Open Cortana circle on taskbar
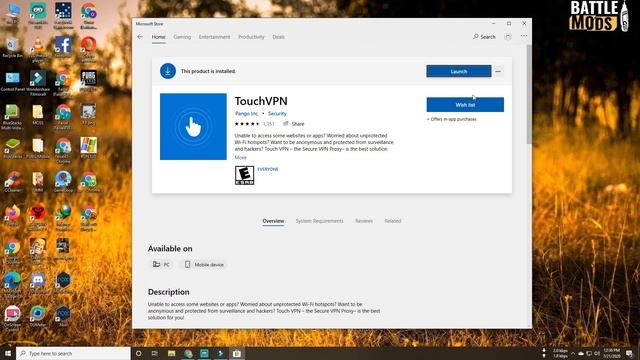640x360 pixels. (138, 353)
